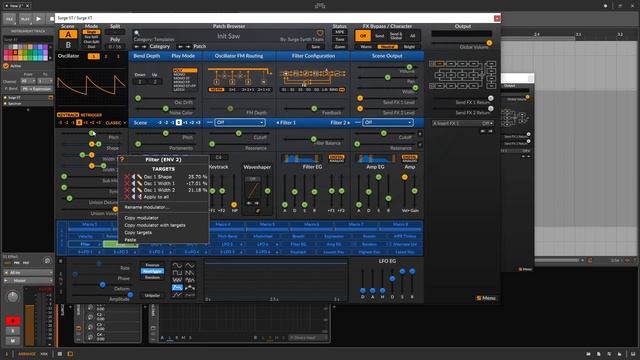Viewport: 640px width, 360px height.
Task: Click the oscillator FM routing diagram
Action: (x=239, y=76)
